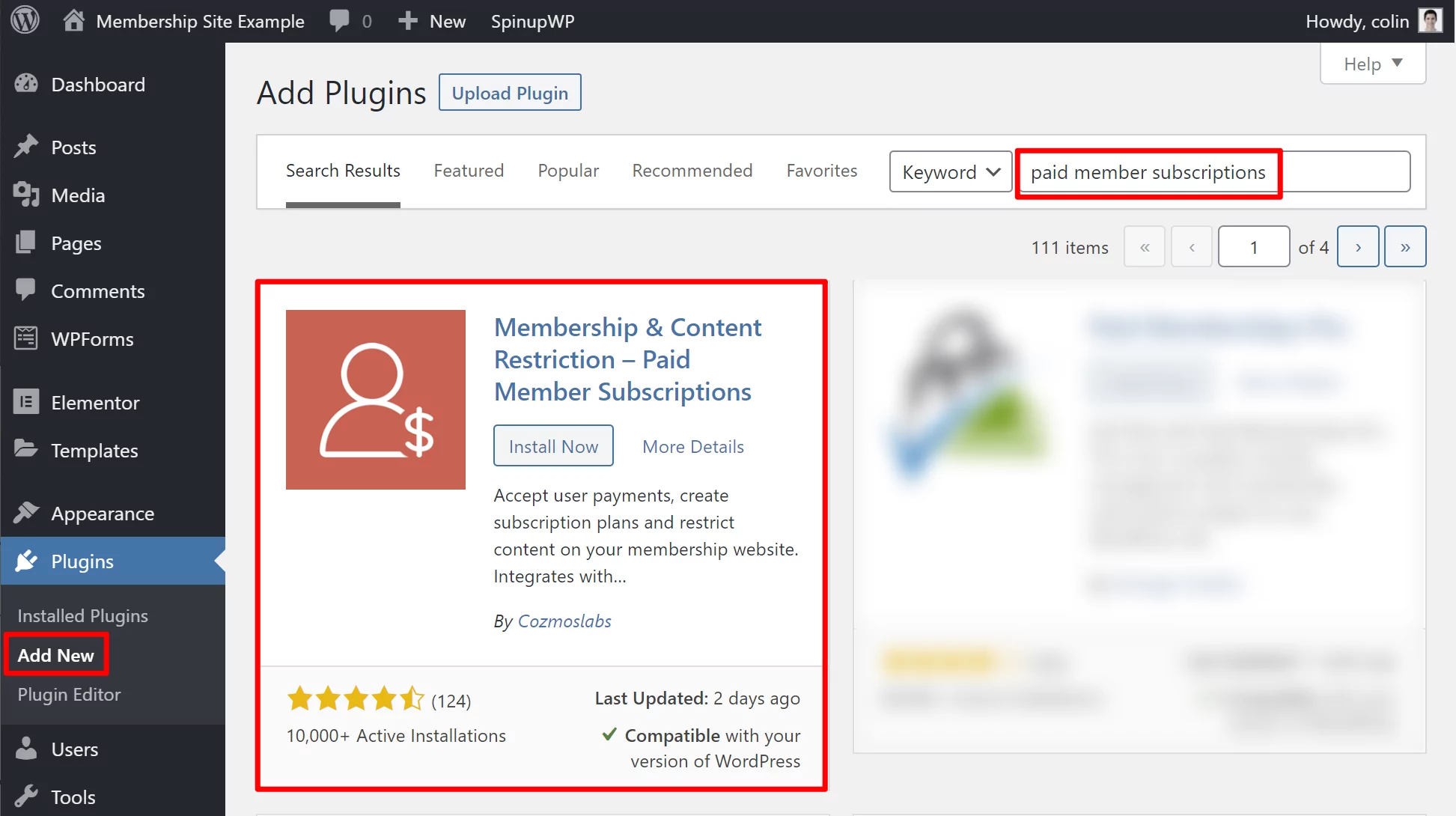Open the comments bubble icon in admin bar
This screenshot has width=1456, height=816.
click(340, 21)
